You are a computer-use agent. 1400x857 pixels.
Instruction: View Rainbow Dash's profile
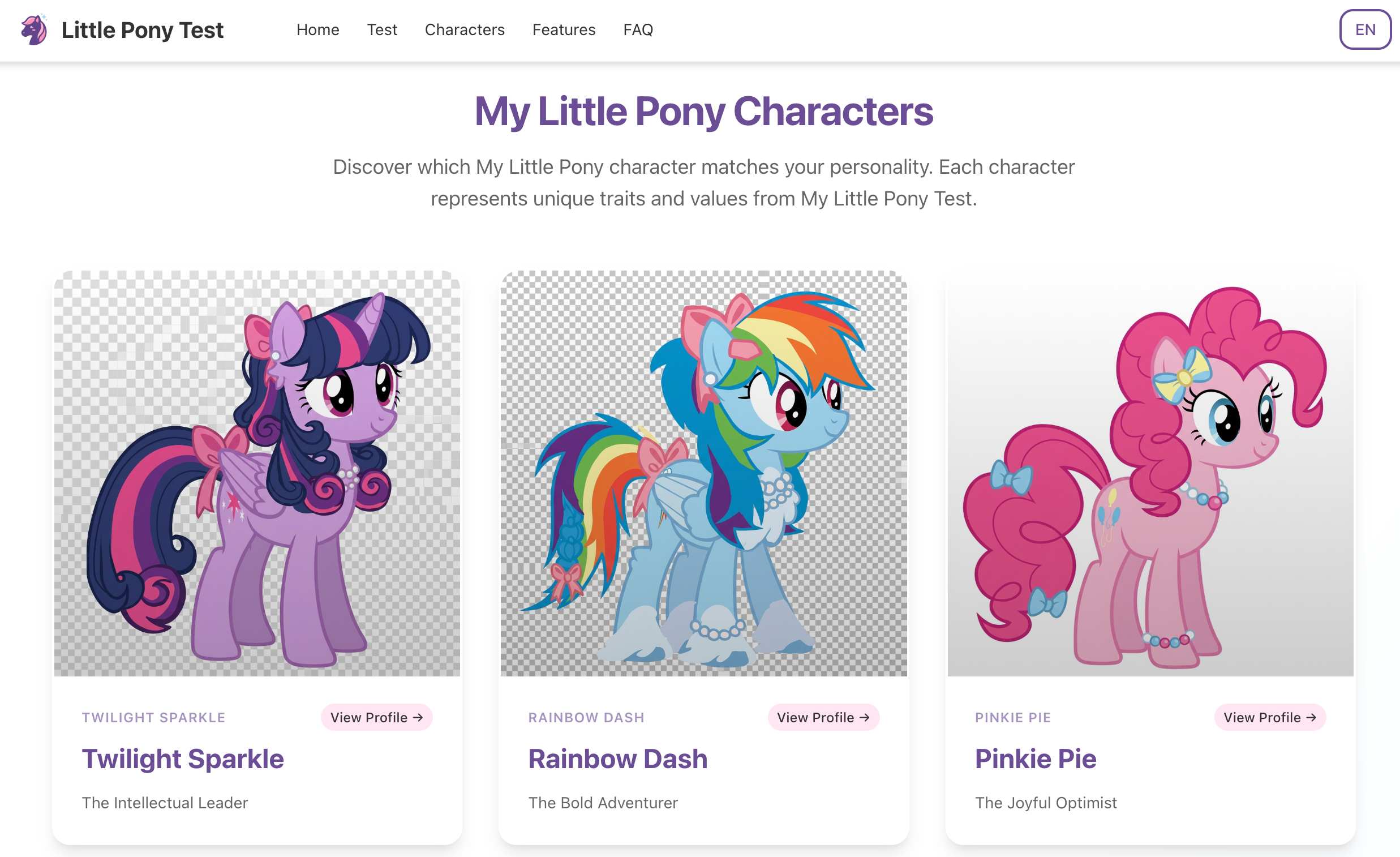tap(824, 717)
